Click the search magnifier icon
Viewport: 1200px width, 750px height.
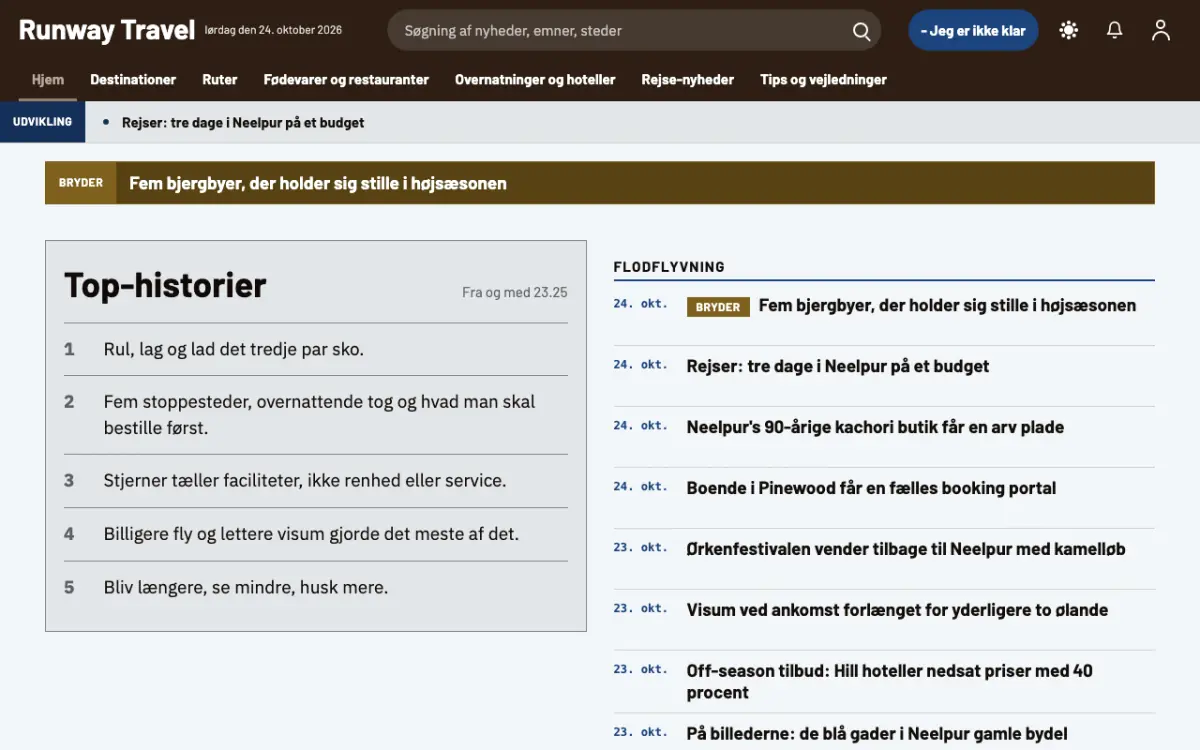click(861, 31)
